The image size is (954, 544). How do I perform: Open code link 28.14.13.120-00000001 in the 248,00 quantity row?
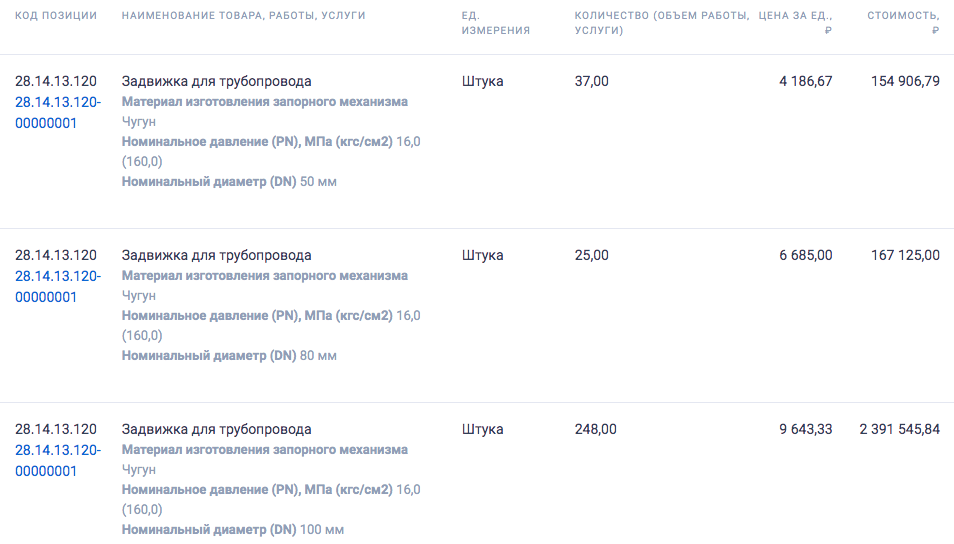point(57,460)
